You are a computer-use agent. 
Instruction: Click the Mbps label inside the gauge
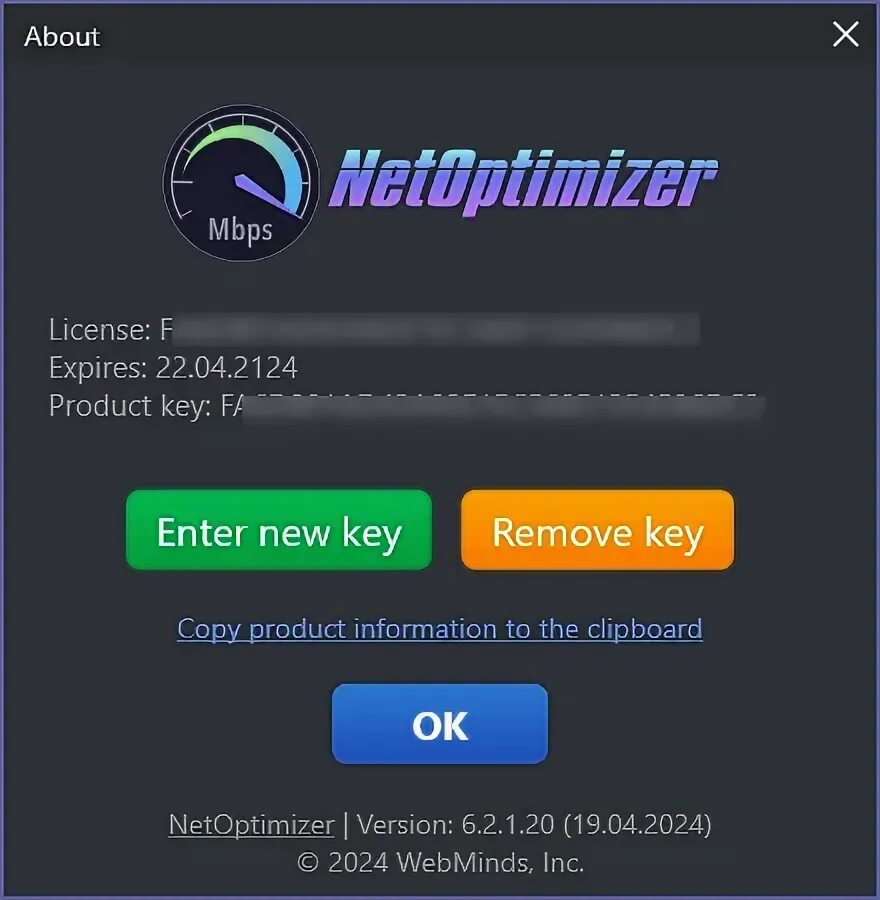click(x=240, y=231)
